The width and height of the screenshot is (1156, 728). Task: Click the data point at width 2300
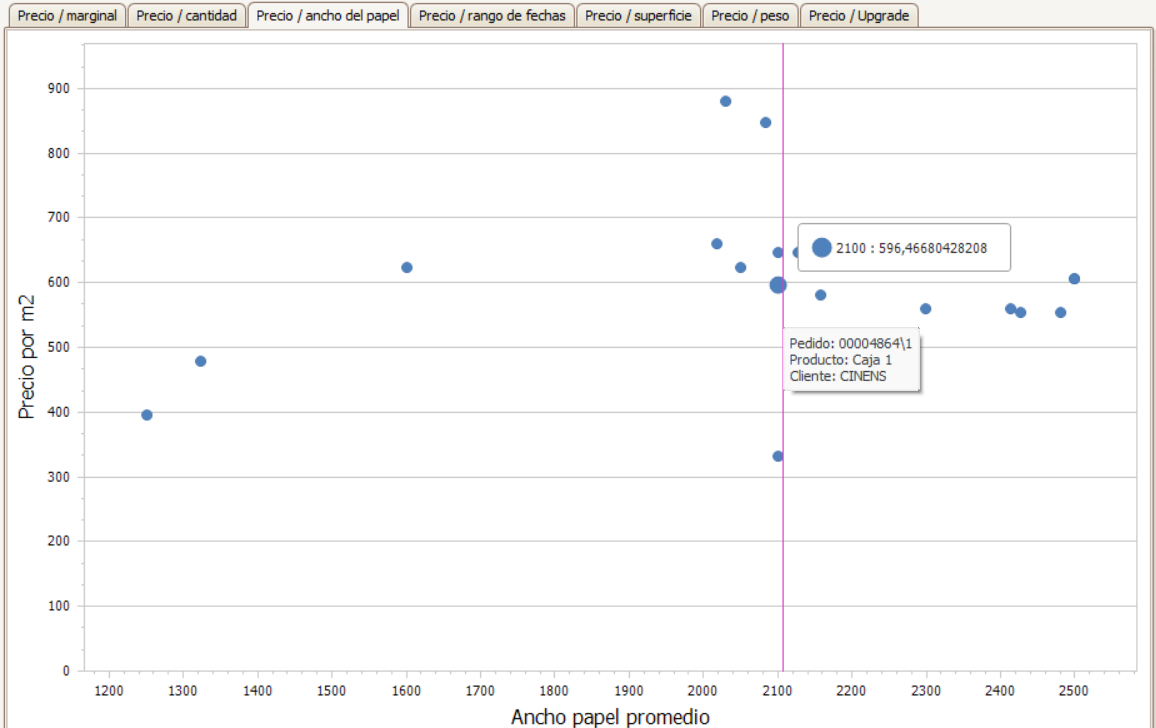pyautogui.click(x=925, y=309)
